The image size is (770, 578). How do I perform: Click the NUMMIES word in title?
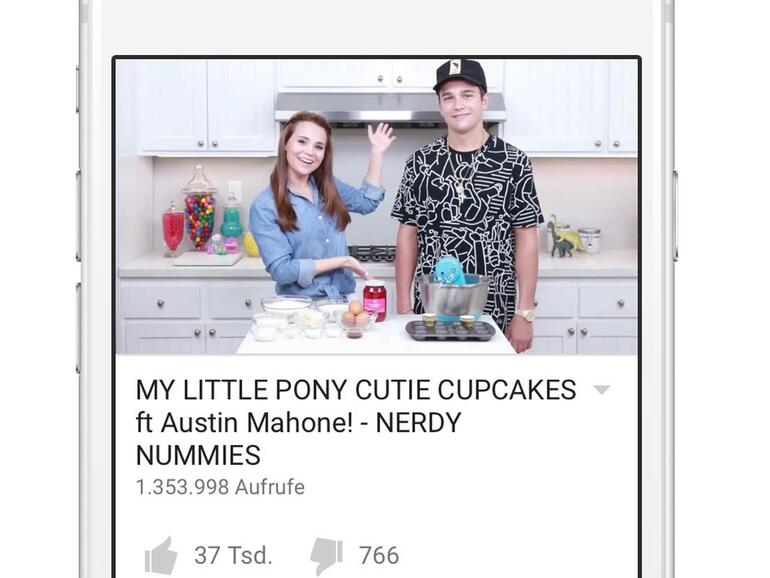tap(198, 455)
